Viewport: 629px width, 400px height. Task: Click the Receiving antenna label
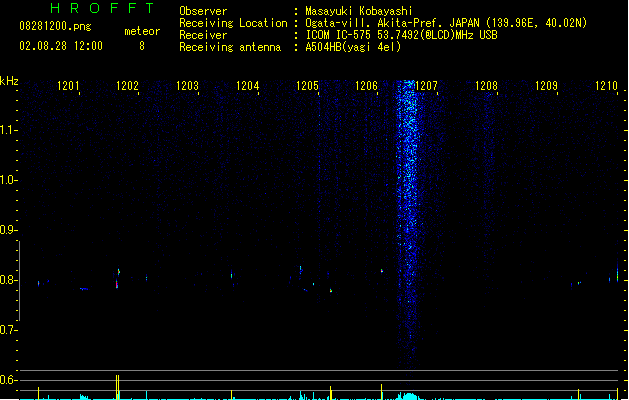tap(230, 47)
